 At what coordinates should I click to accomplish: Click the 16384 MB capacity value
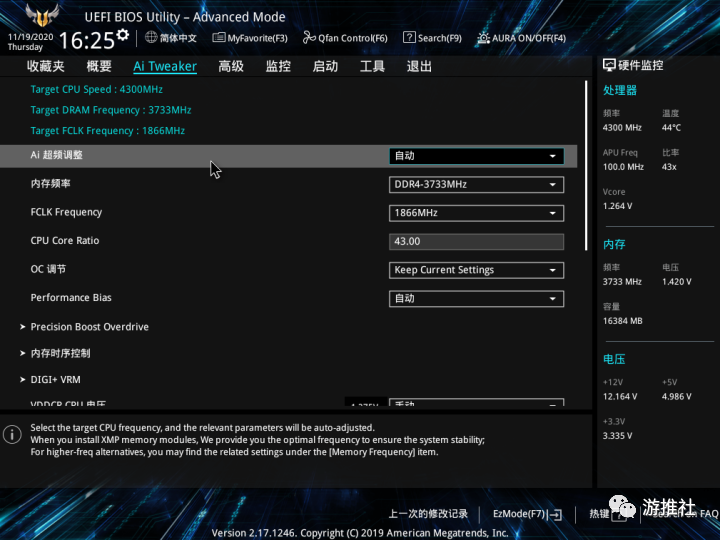(x=623, y=321)
